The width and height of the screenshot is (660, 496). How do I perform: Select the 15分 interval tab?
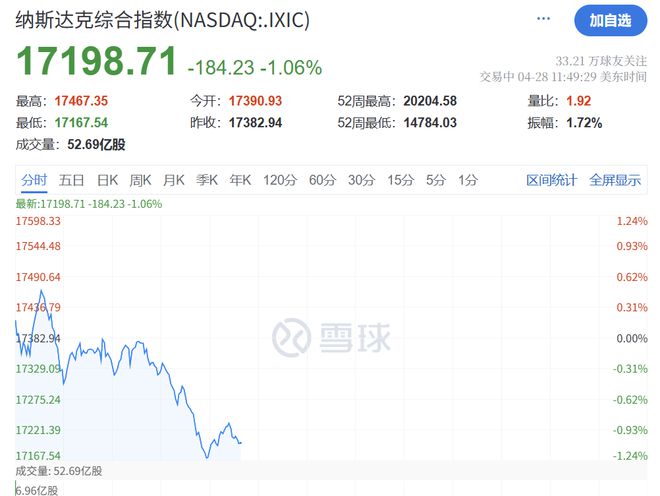pyautogui.click(x=400, y=180)
